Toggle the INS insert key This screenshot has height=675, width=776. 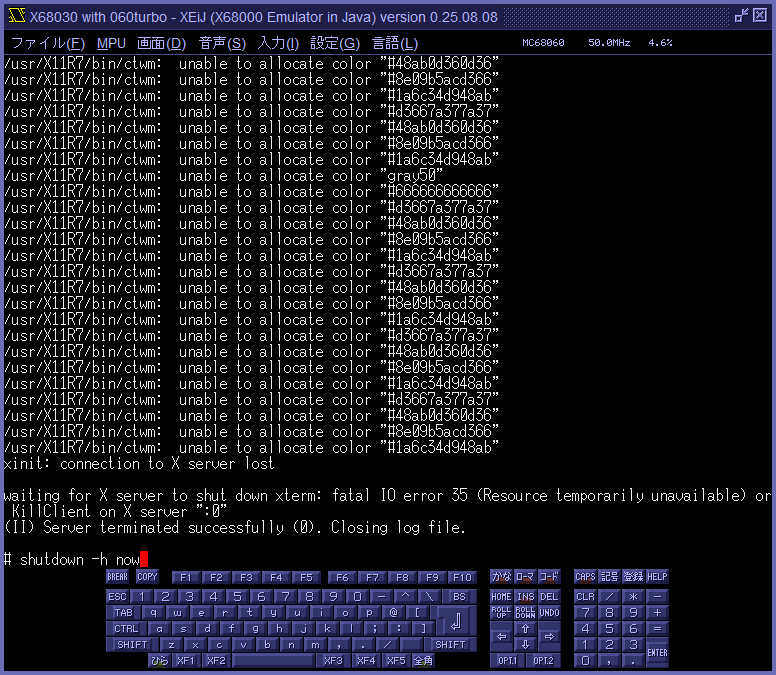pyautogui.click(x=525, y=597)
